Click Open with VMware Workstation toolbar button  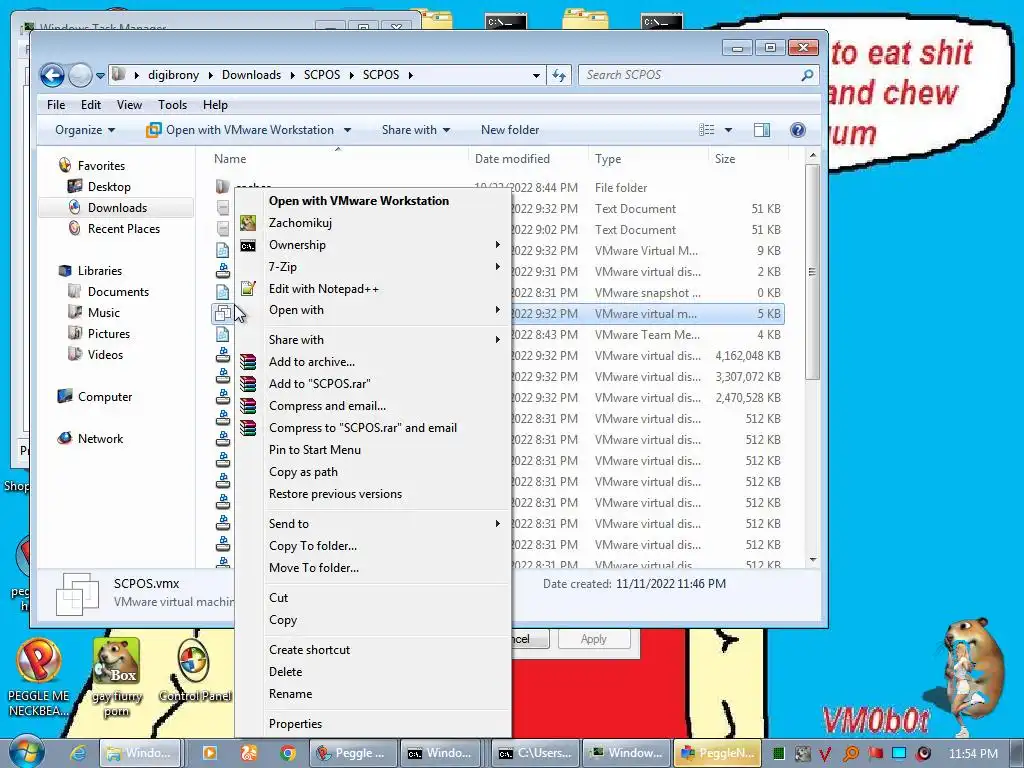tap(240, 130)
